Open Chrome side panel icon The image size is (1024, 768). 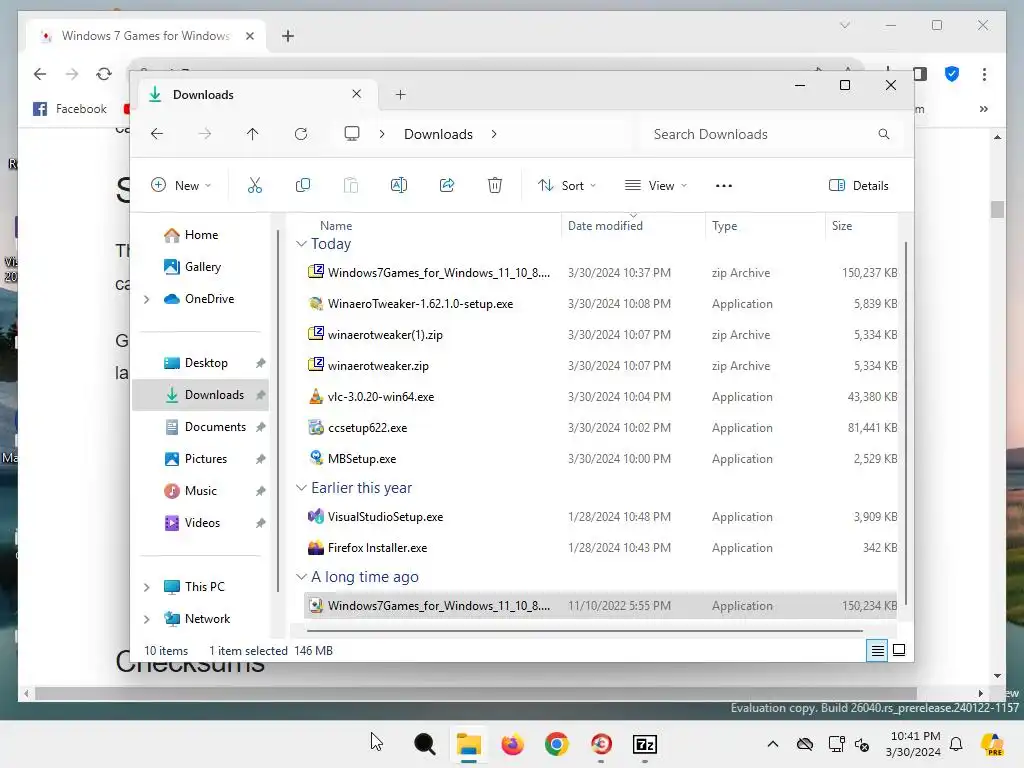coord(920,74)
